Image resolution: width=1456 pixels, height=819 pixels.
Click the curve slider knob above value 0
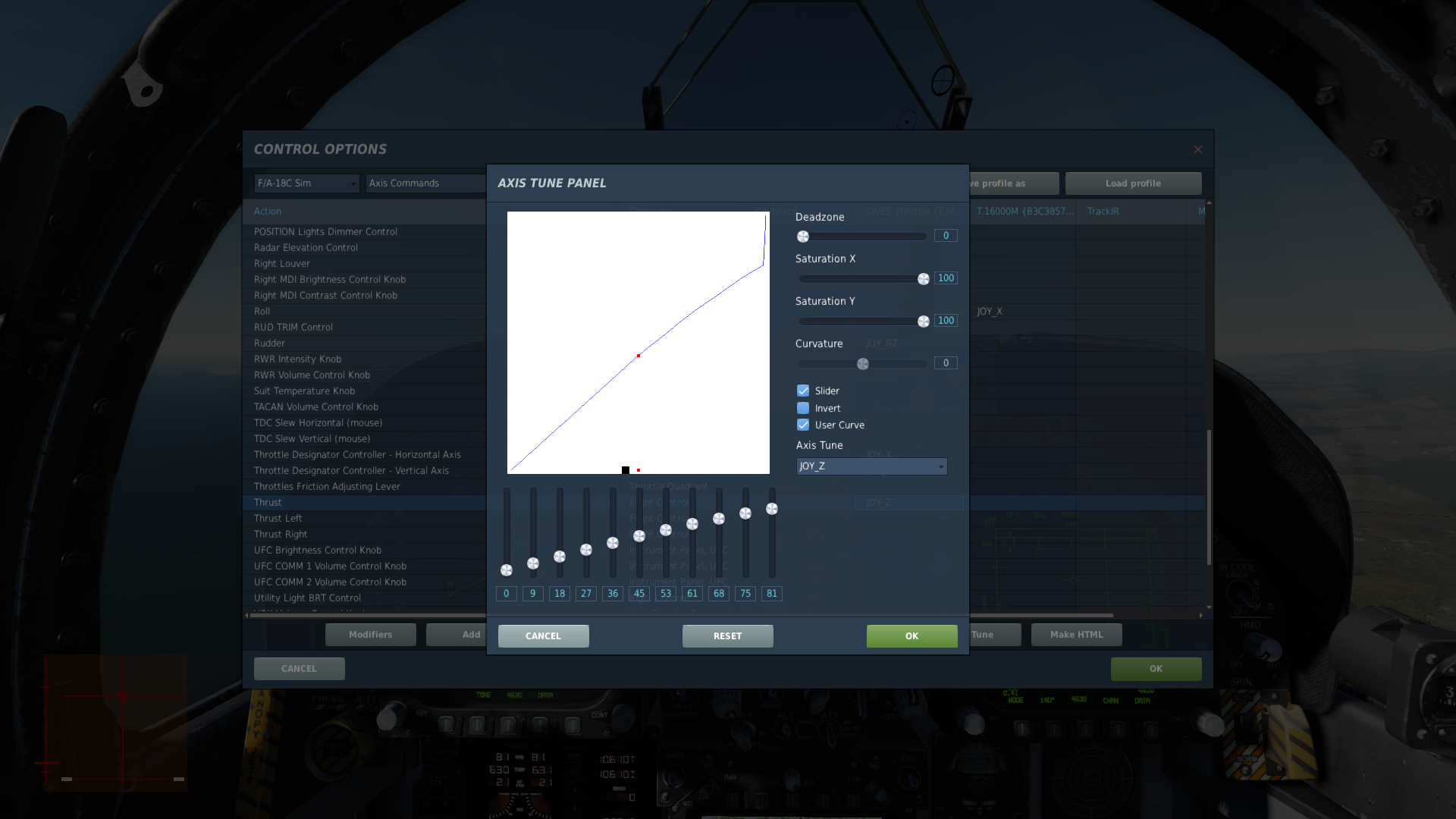pos(507,570)
